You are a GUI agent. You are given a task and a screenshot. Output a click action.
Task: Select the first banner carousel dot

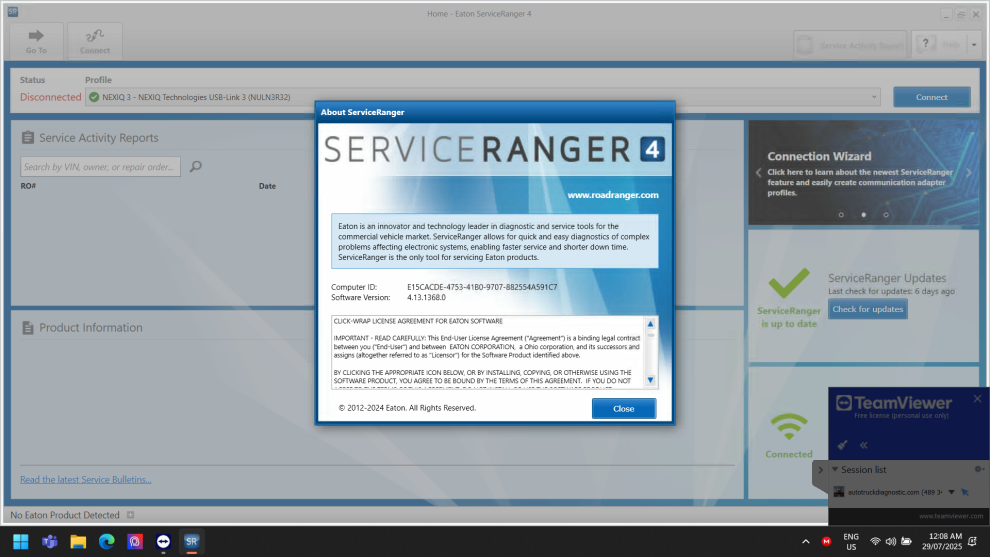[x=841, y=215]
